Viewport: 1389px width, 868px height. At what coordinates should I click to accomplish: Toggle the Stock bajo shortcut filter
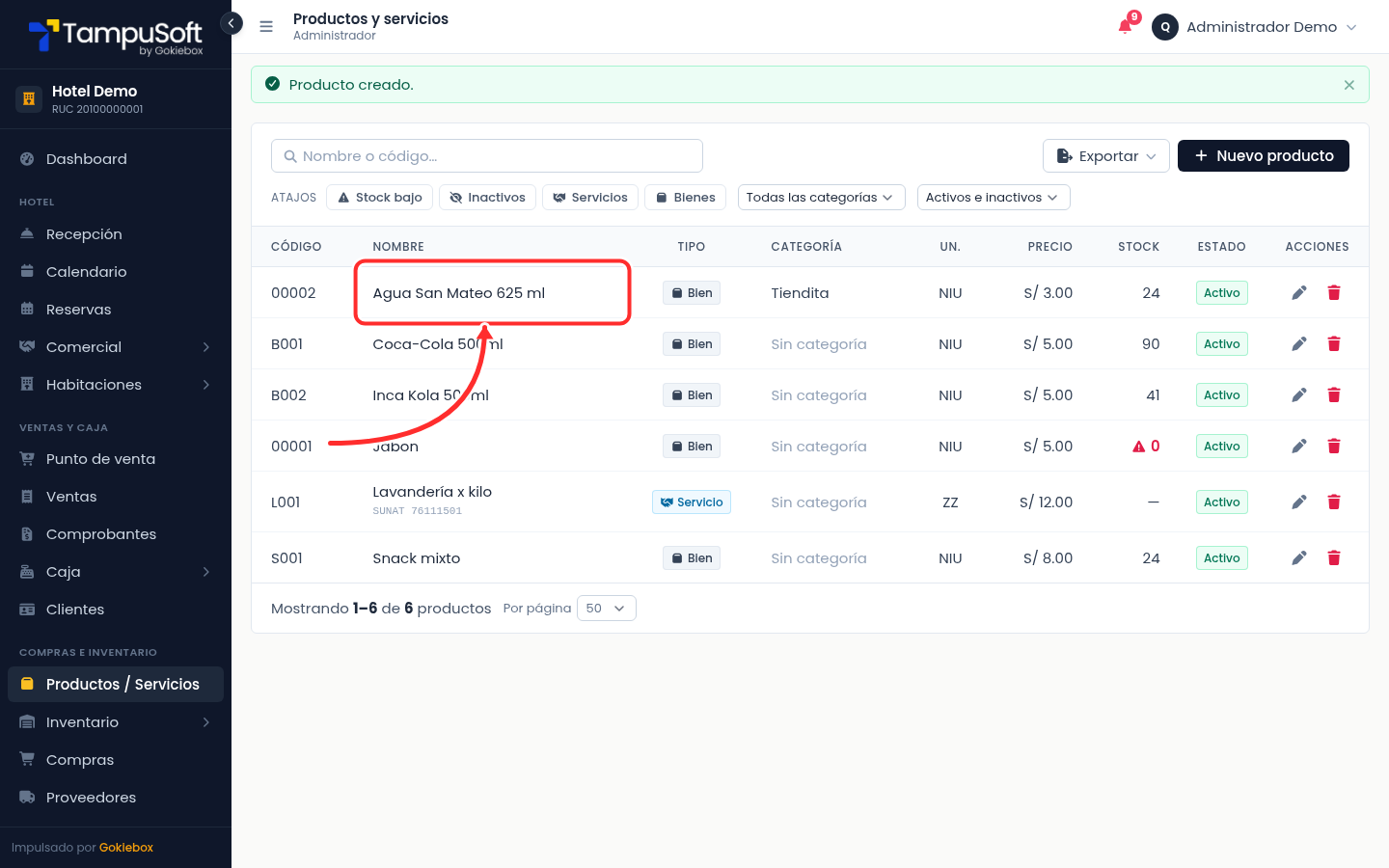[x=380, y=198]
